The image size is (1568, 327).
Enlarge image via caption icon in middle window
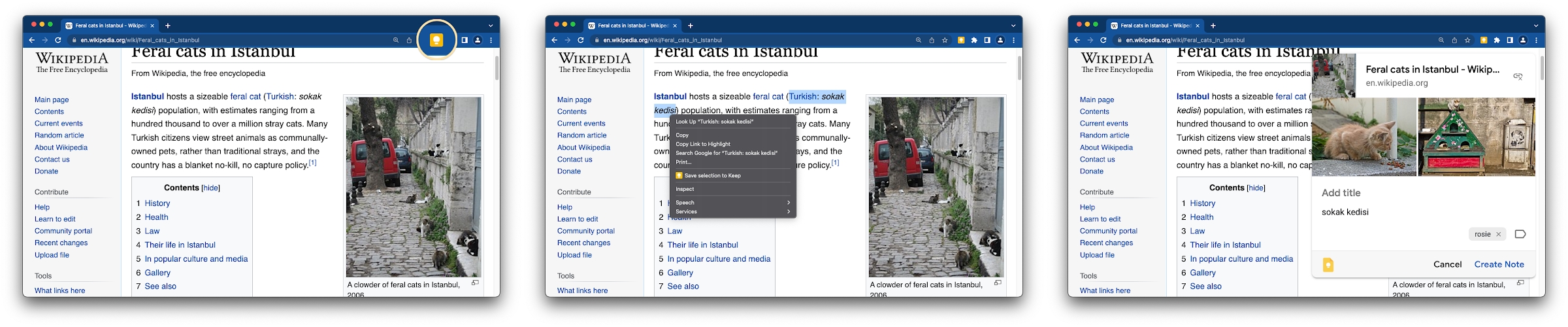point(998,283)
